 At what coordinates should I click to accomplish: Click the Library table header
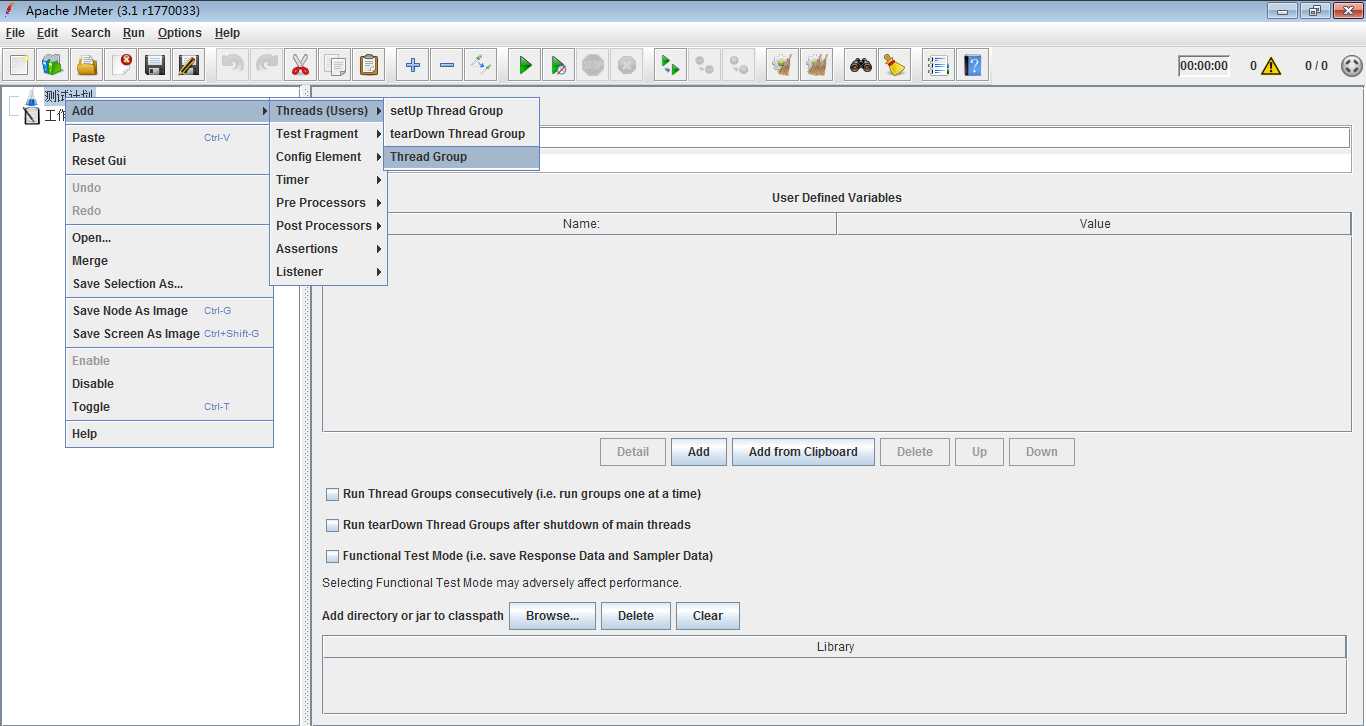point(835,647)
